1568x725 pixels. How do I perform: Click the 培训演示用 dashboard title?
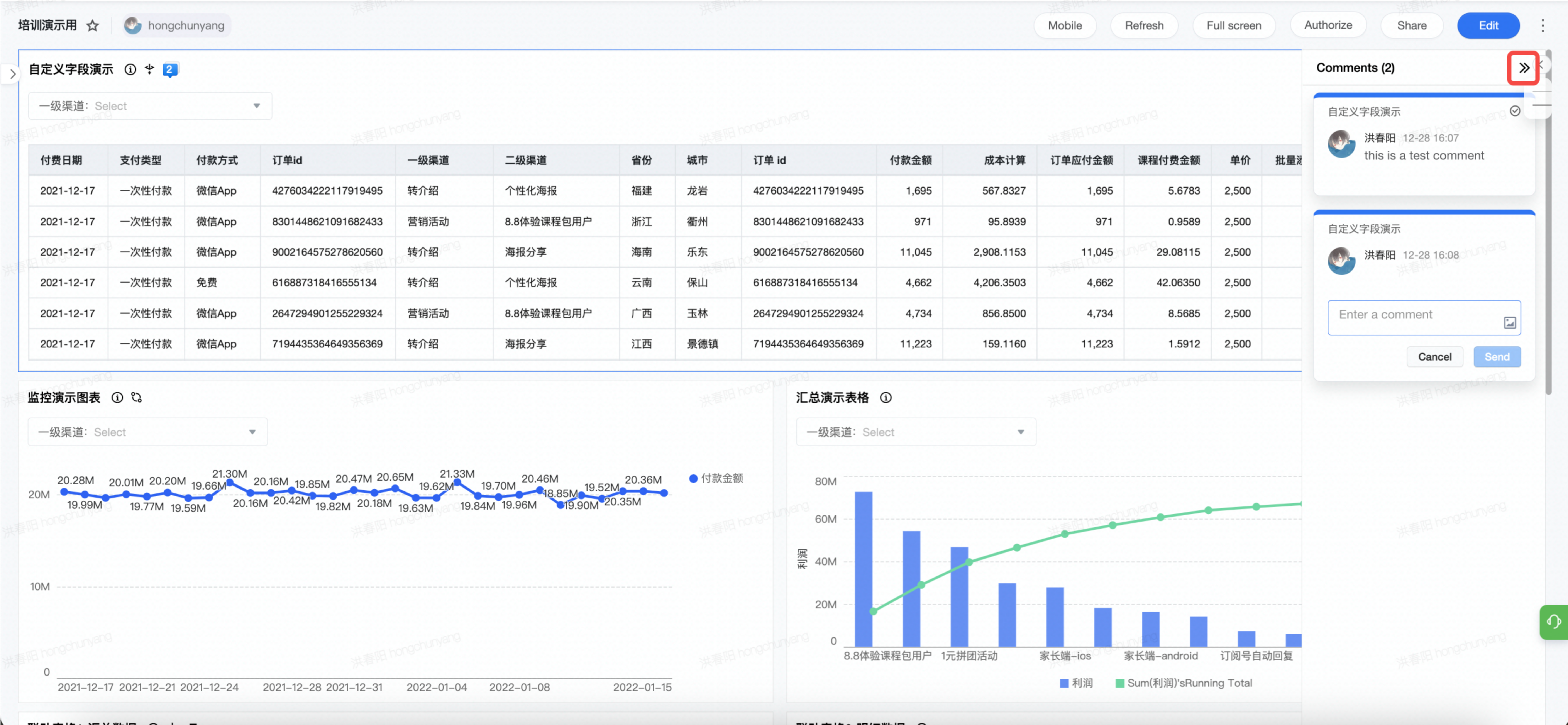click(x=47, y=25)
